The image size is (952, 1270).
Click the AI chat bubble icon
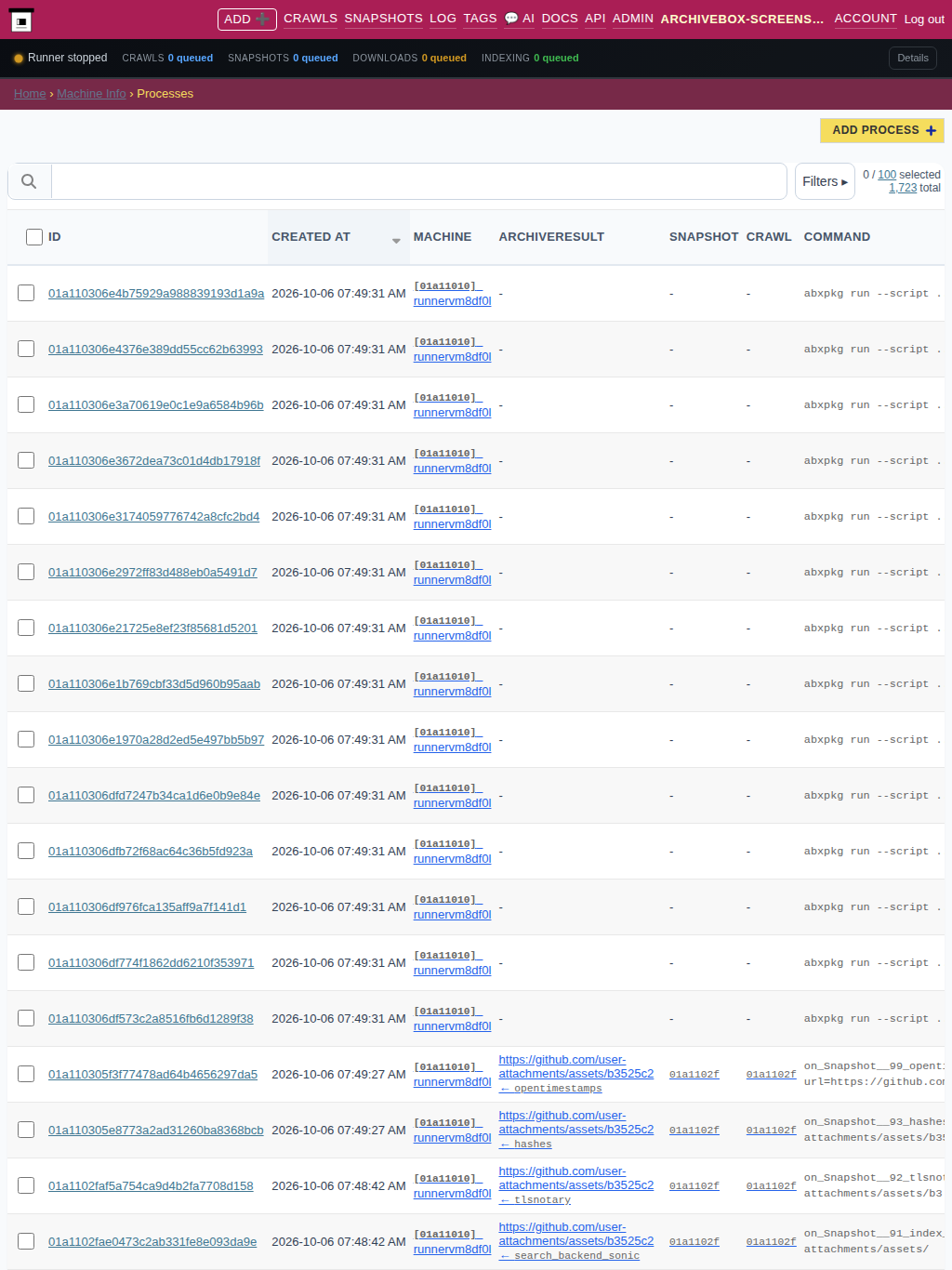pyautogui.click(x=510, y=19)
